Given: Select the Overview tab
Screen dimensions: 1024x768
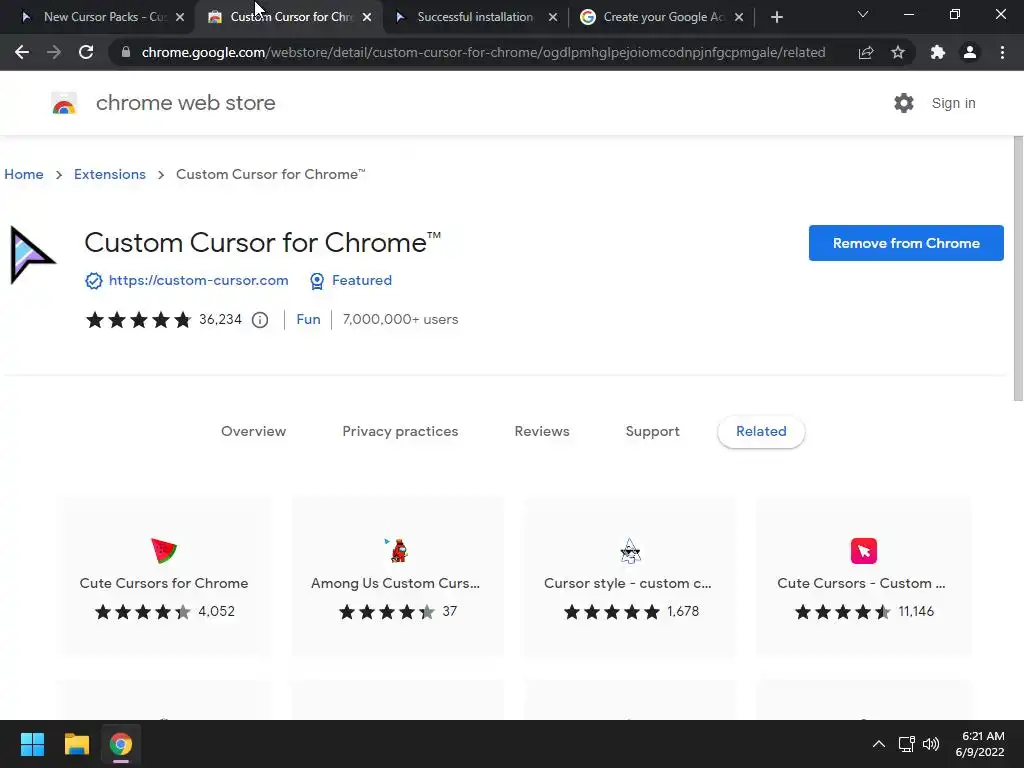Looking at the screenshot, I should click(253, 432).
